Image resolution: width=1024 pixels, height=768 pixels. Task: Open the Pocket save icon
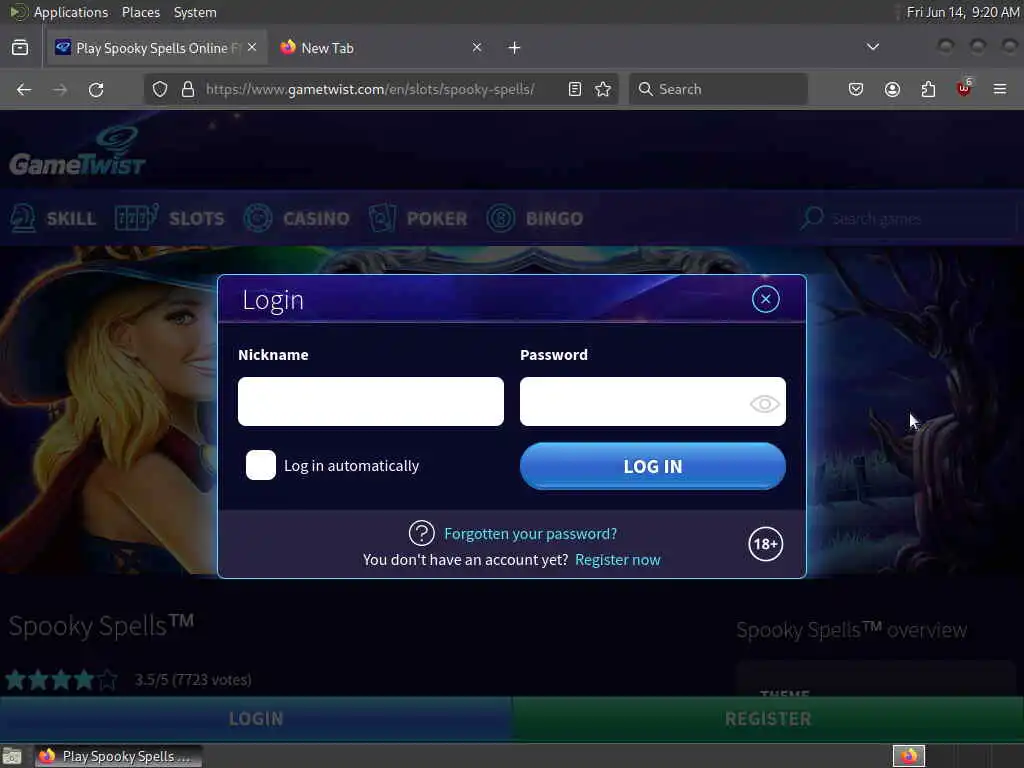point(856,89)
